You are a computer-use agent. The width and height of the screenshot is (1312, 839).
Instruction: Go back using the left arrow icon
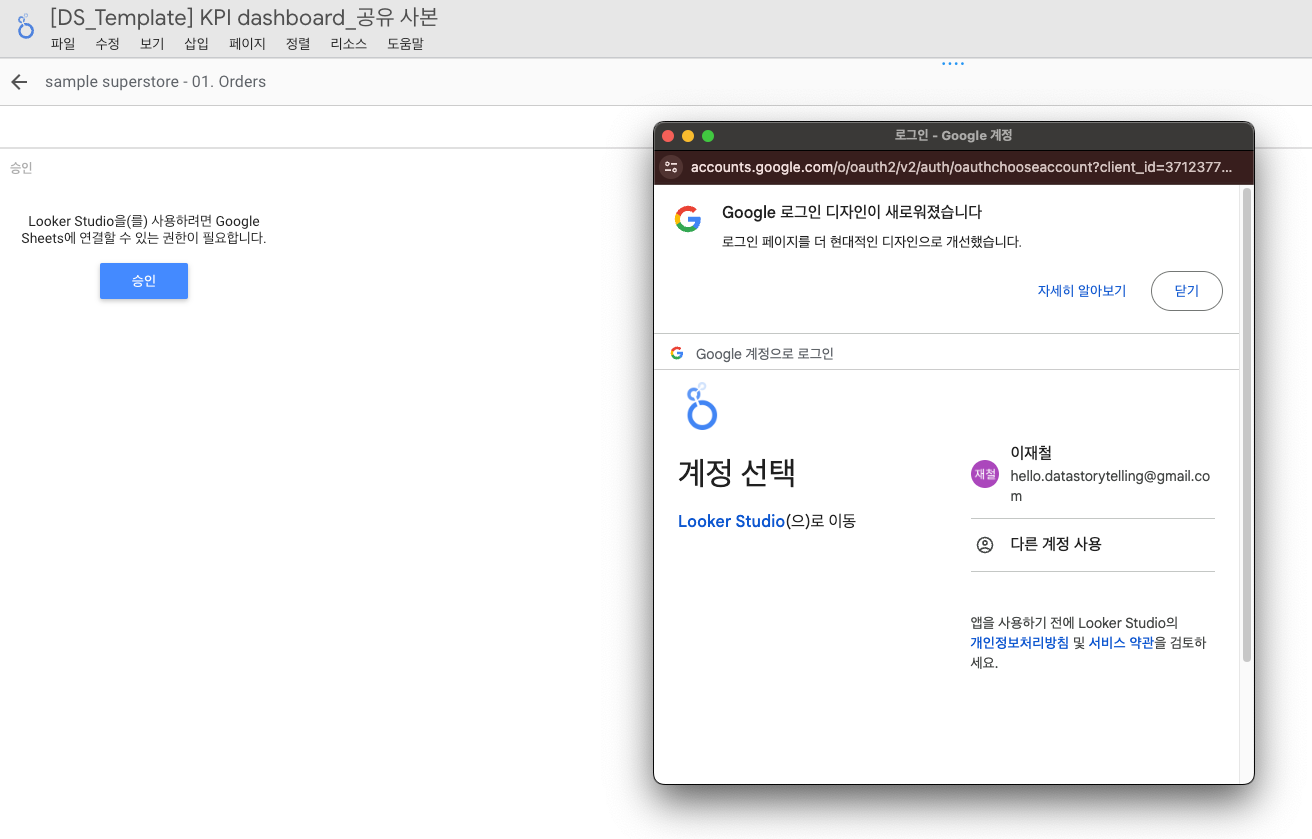coord(19,82)
